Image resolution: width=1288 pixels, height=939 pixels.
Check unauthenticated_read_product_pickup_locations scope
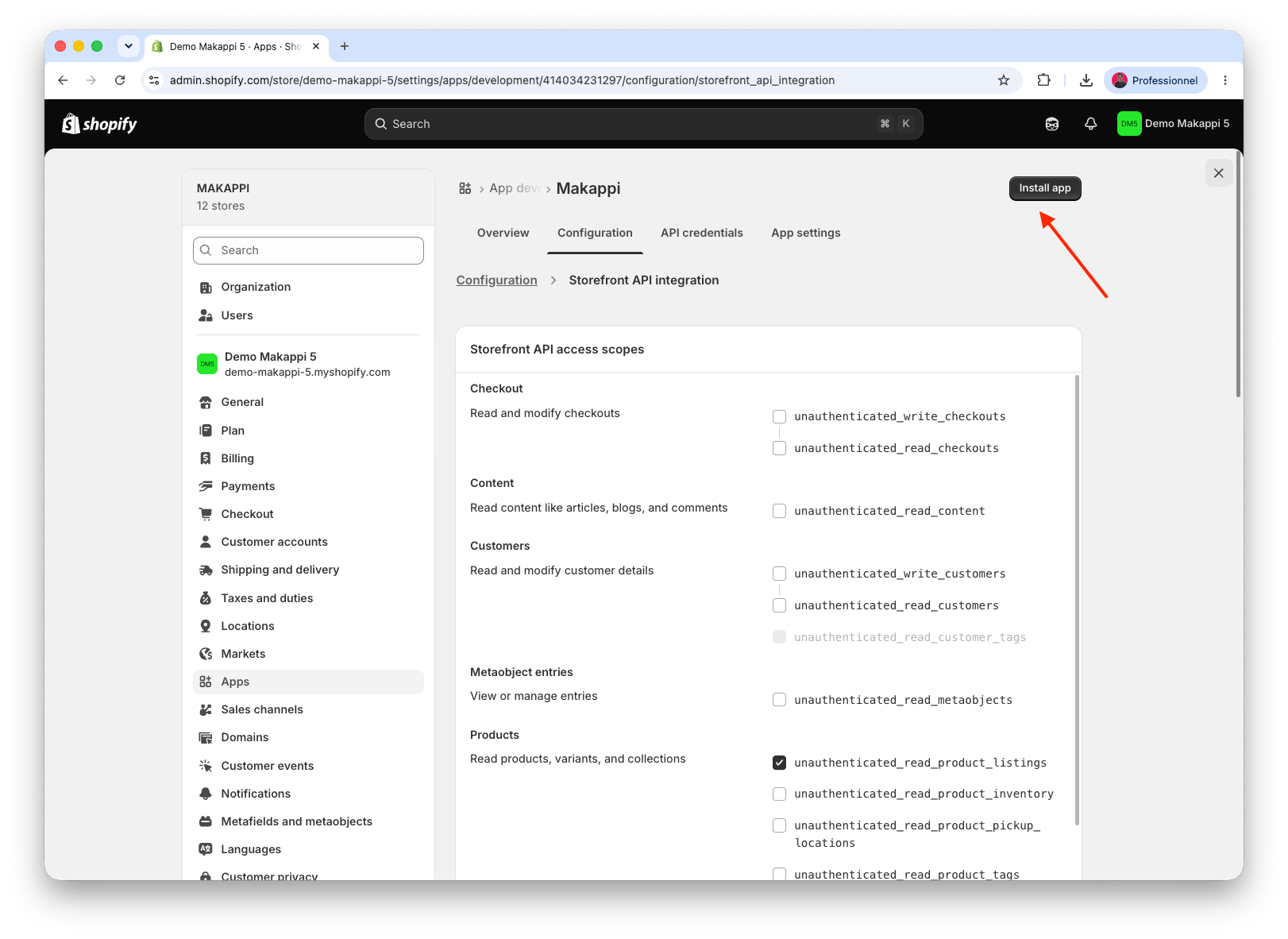[780, 825]
